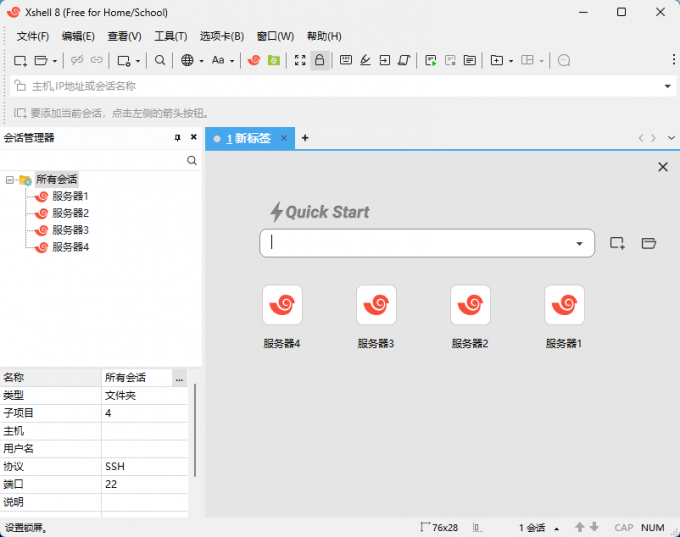The width and height of the screenshot is (680, 537).
Task: Click the host address bar input field
Action: 343,86
